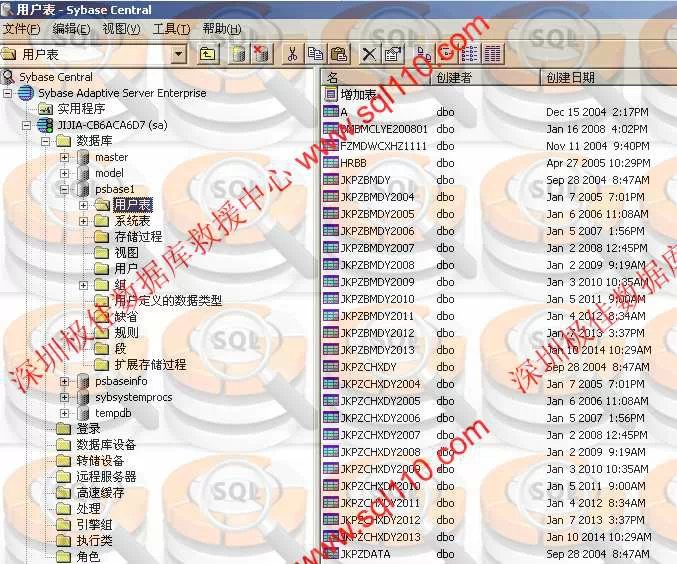
Task: Click the Disconnect toolbar icon with red X
Action: (x=262, y=54)
